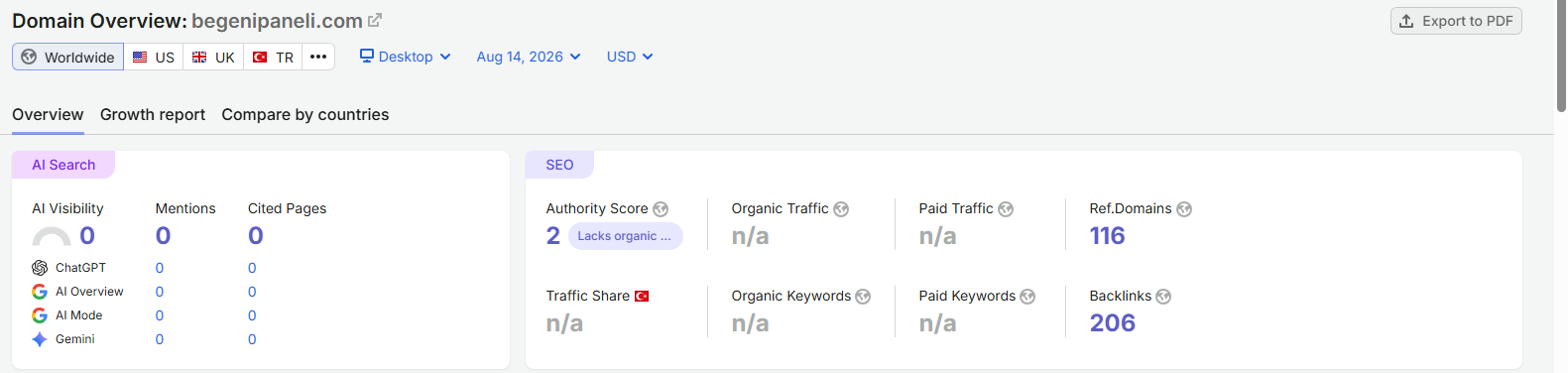Viewport: 1568px width, 373px height.
Task: Click the Turkey flag next to Traffic Share
Action: 642,296
